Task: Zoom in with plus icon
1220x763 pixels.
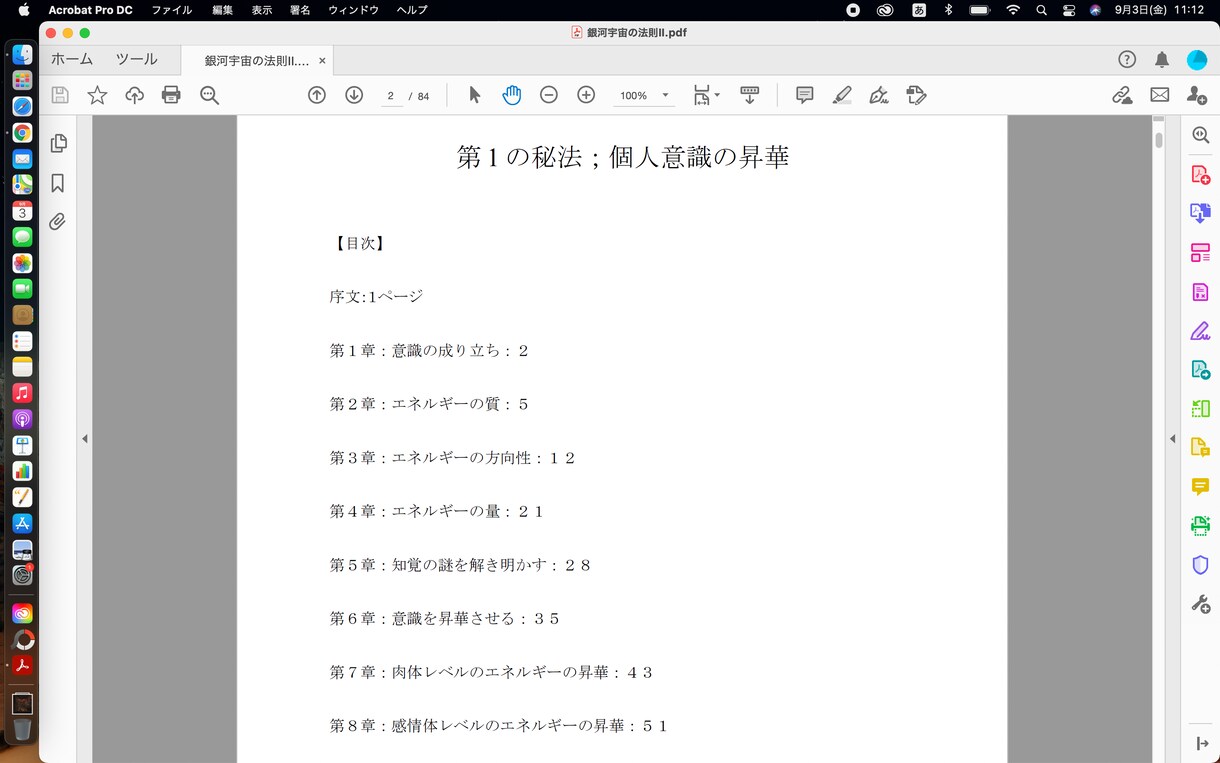Action: [x=586, y=95]
